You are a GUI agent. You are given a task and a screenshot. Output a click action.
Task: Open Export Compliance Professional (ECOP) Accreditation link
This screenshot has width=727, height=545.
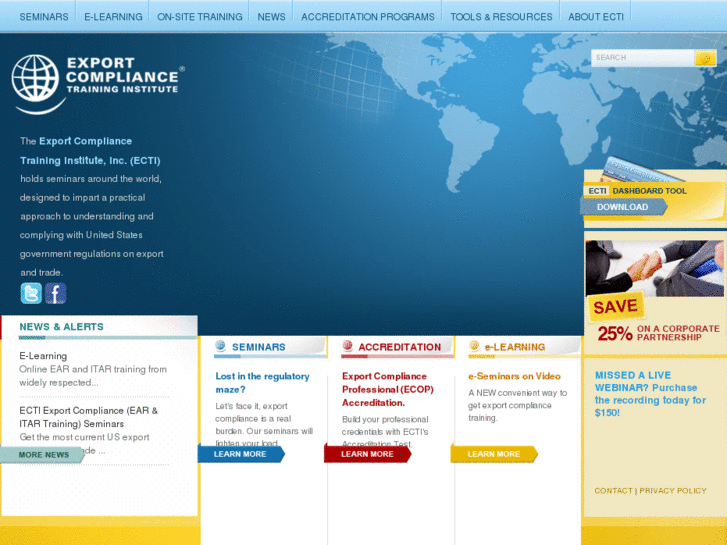coord(388,389)
